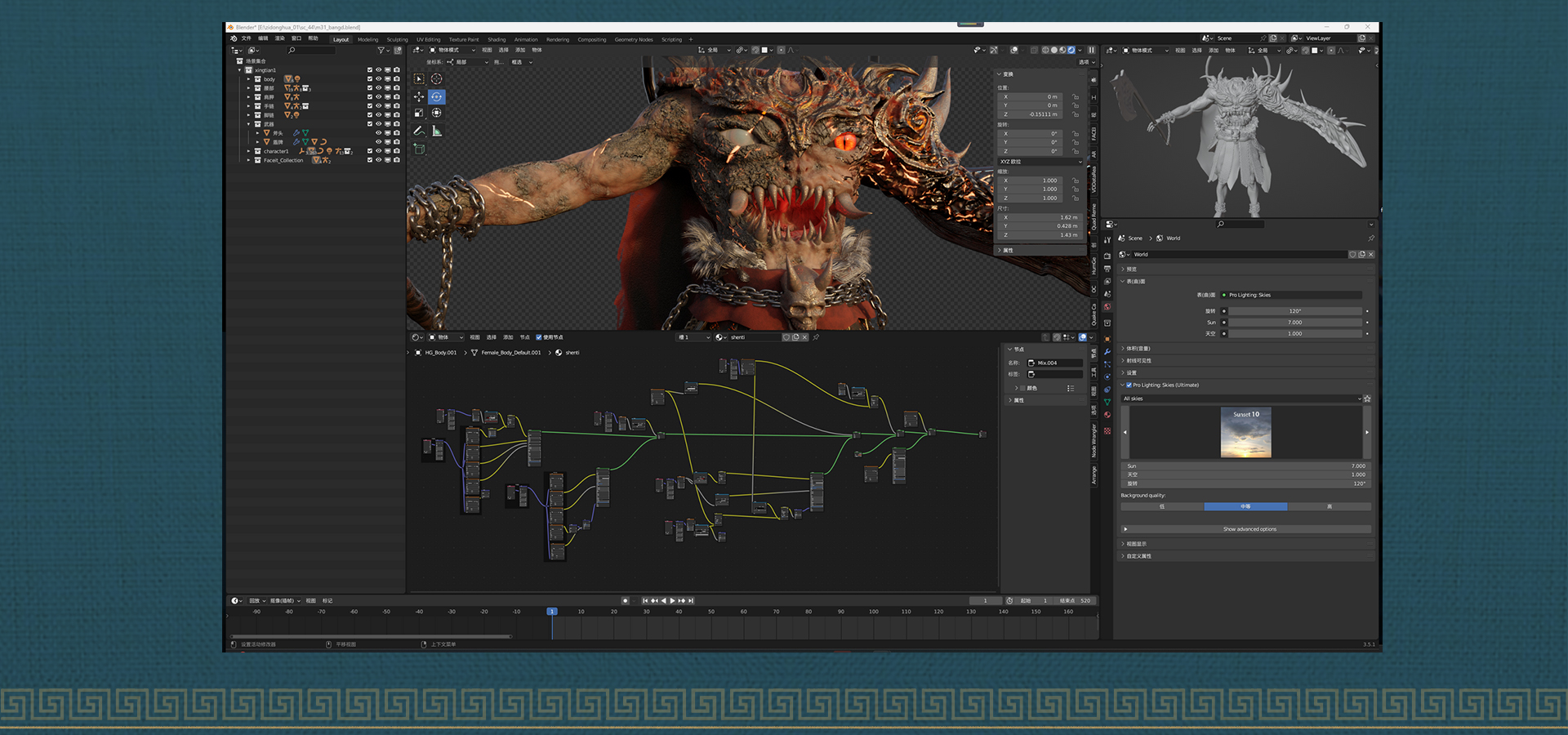This screenshot has width=1568, height=735.
Task: Open the Modifiers wrench properties tab
Action: tap(1107, 352)
